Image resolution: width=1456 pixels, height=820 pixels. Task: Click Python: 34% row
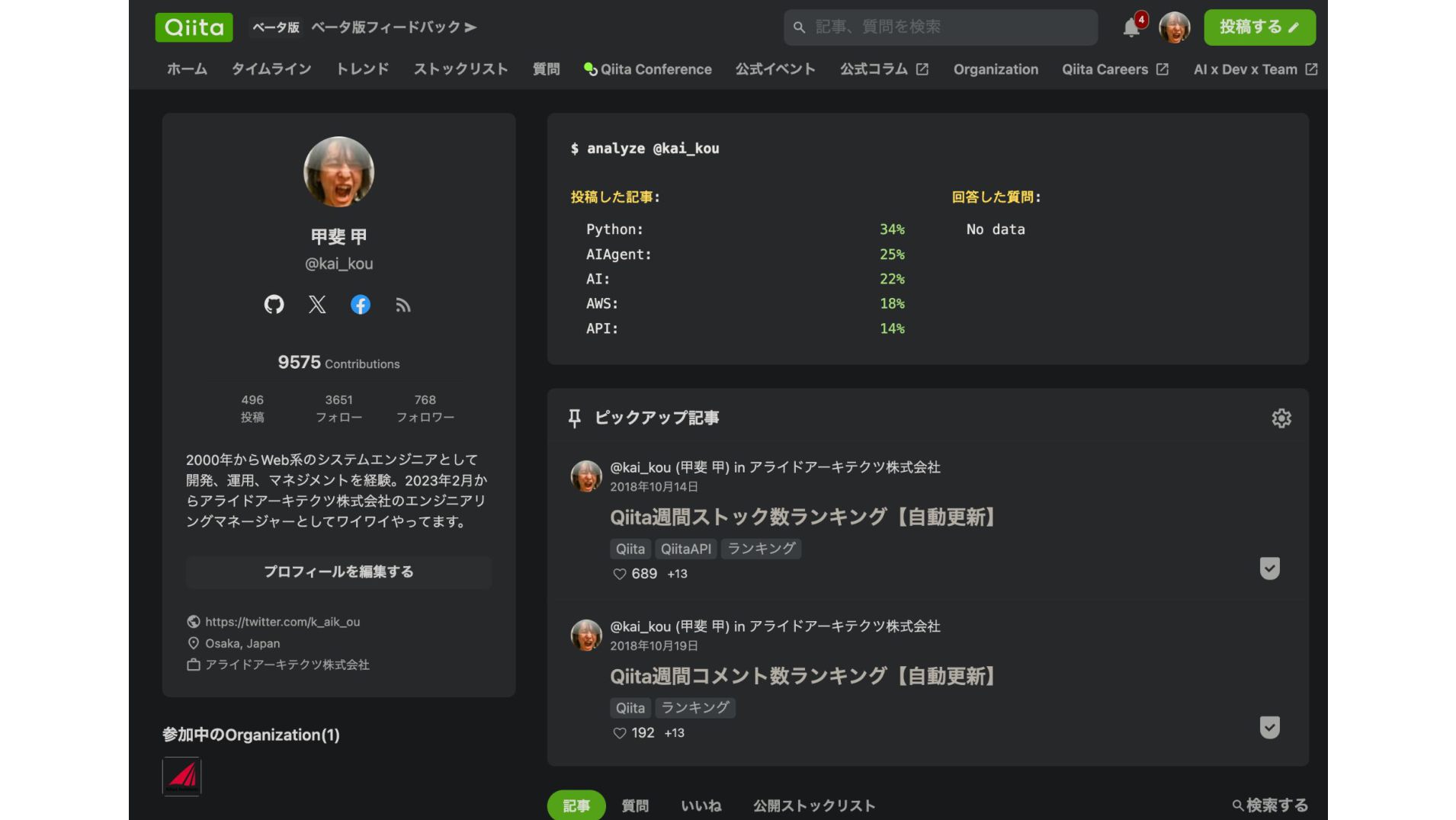pos(745,229)
